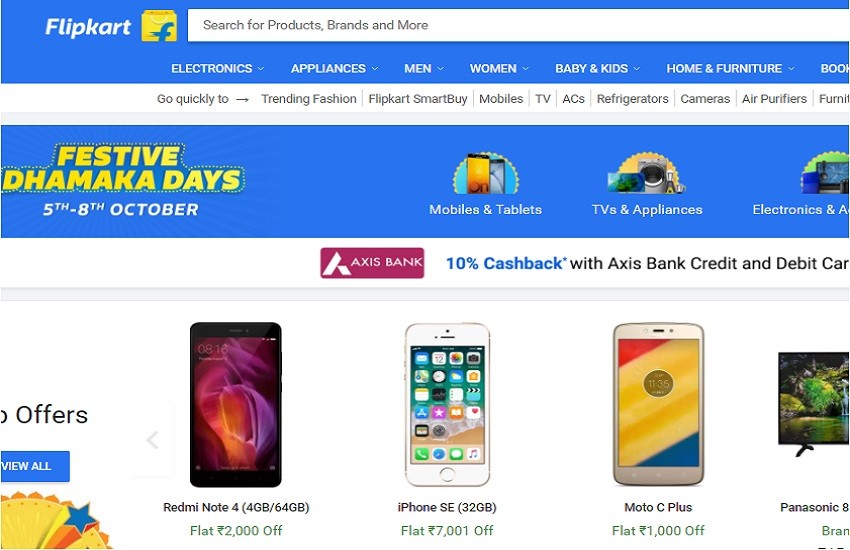Screen dimensions: 850x550
Task: Expand the Appliances dropdown menu
Action: [334, 69]
